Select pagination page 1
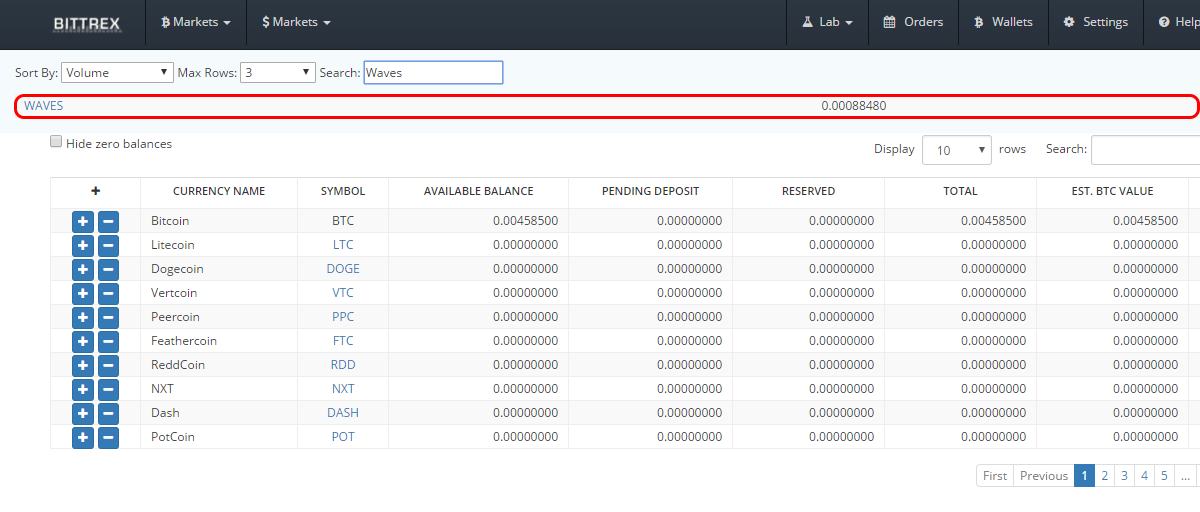This screenshot has height=512, width=1200. [1084, 476]
